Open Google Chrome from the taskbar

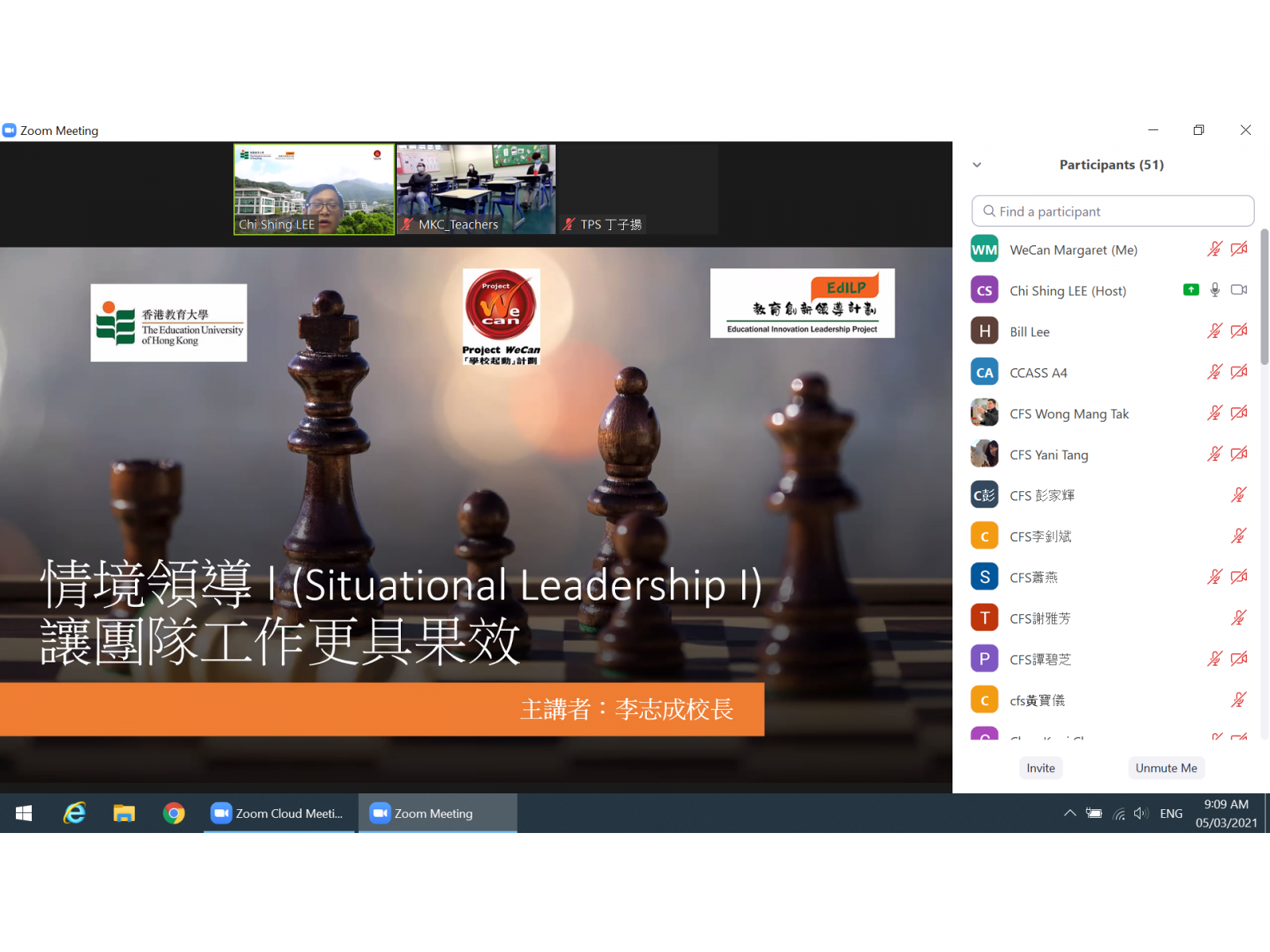tap(174, 813)
